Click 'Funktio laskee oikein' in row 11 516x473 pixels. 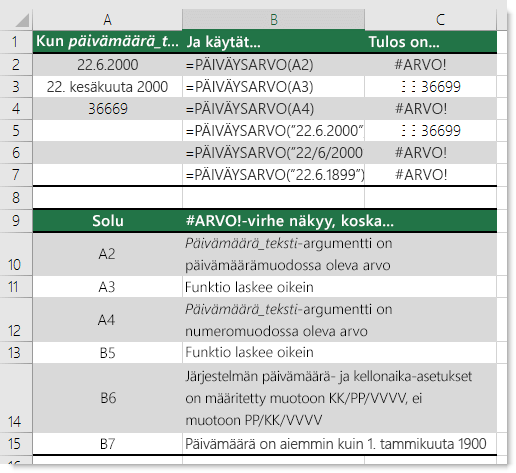tap(249, 287)
